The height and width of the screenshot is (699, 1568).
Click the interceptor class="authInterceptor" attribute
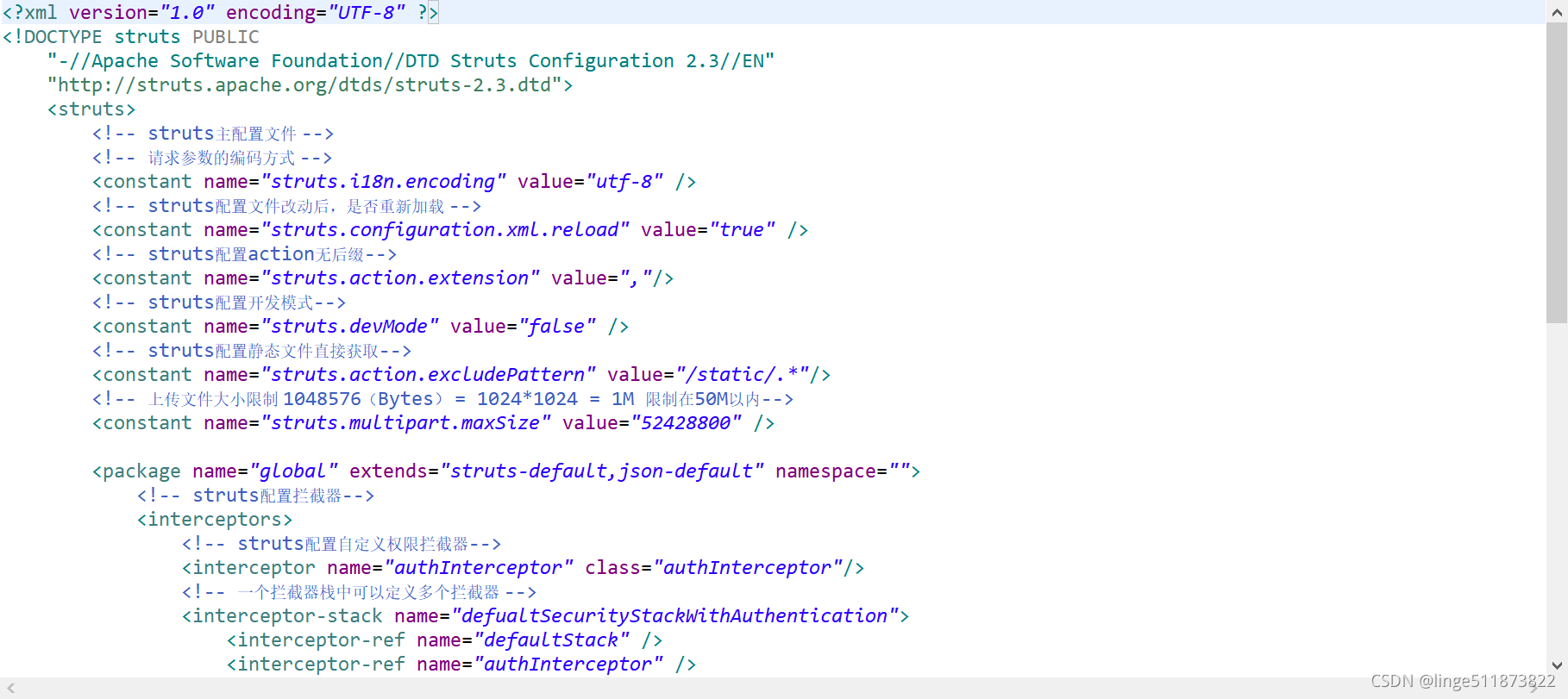coord(714,568)
